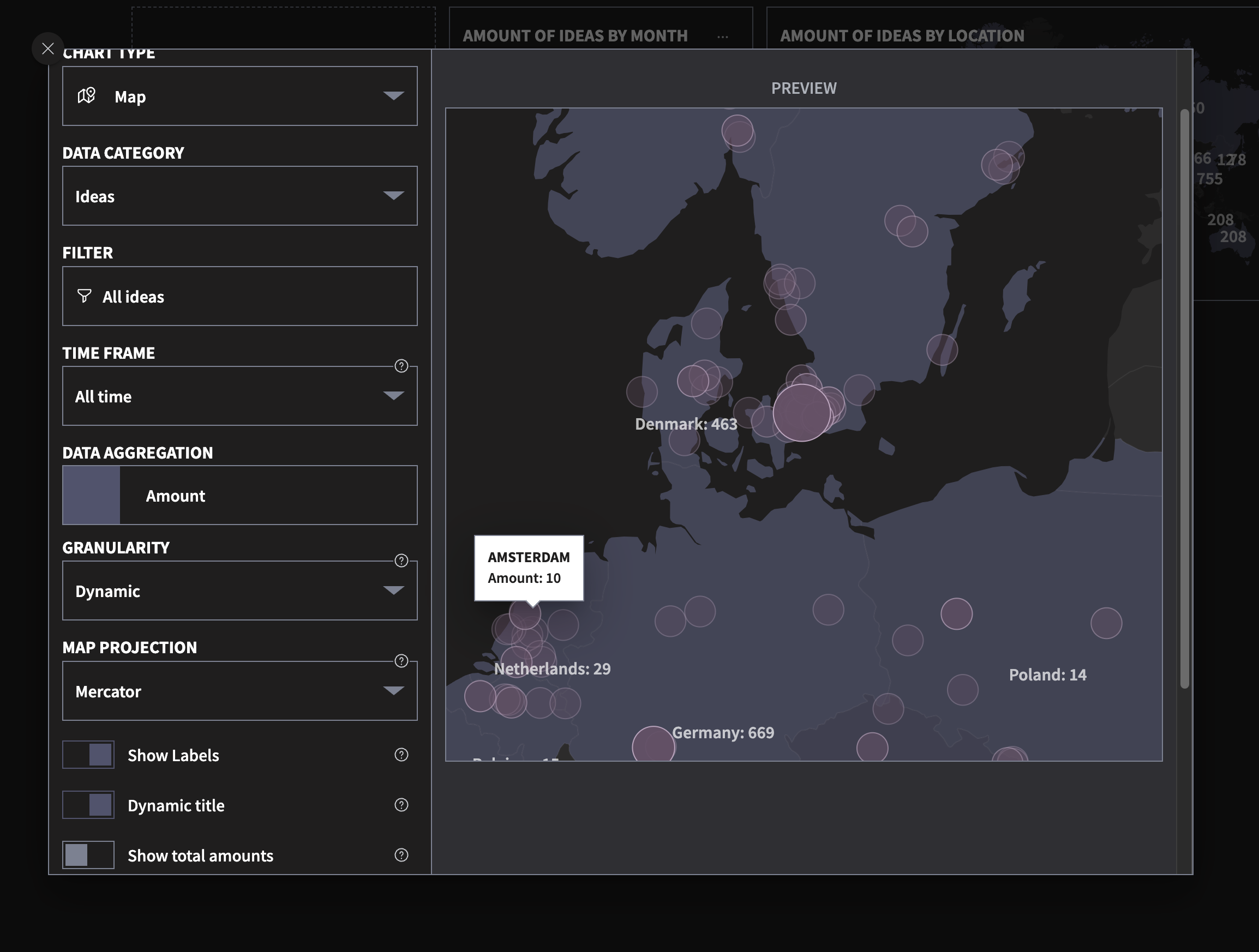The width and height of the screenshot is (1259, 952).
Task: Open the Granularity help question icon
Action: point(401,561)
